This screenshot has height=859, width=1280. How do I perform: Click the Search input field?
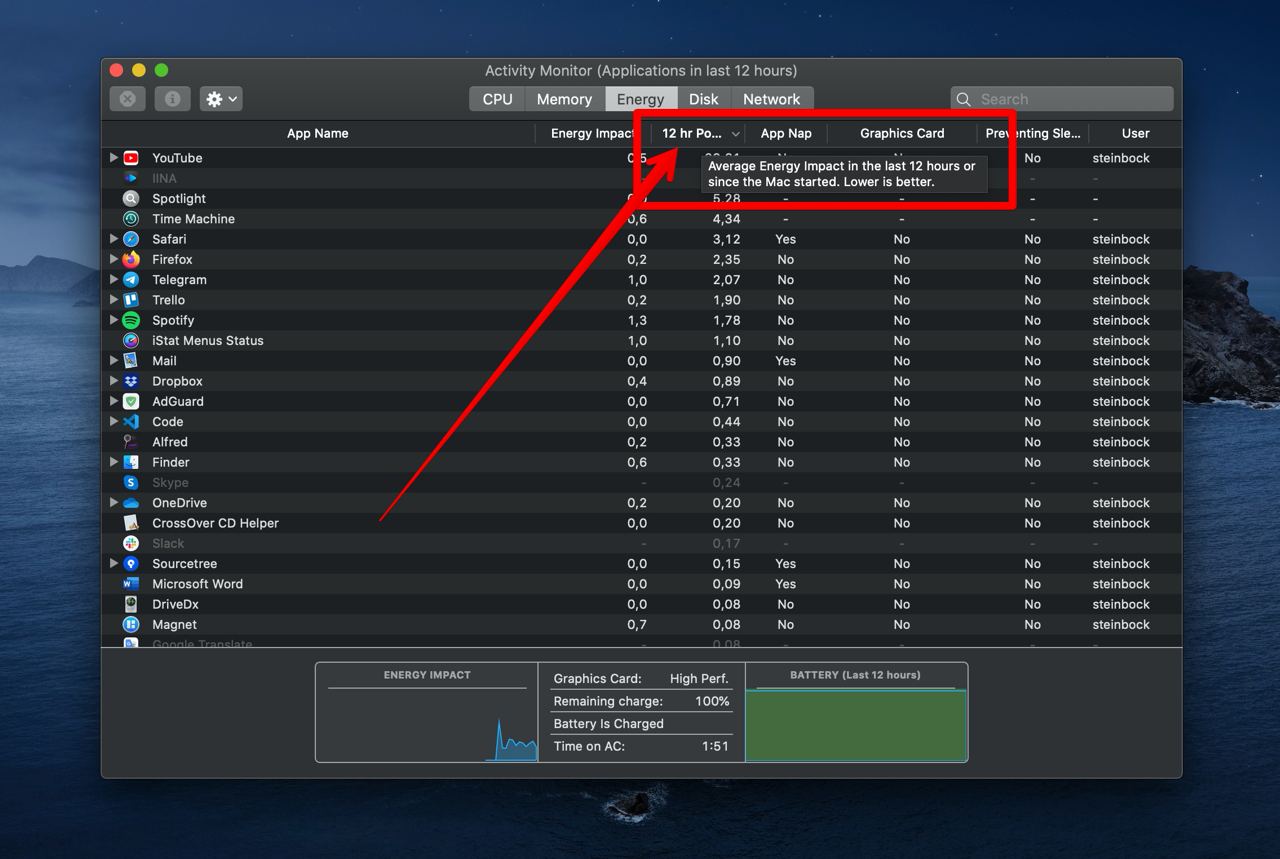point(1062,99)
